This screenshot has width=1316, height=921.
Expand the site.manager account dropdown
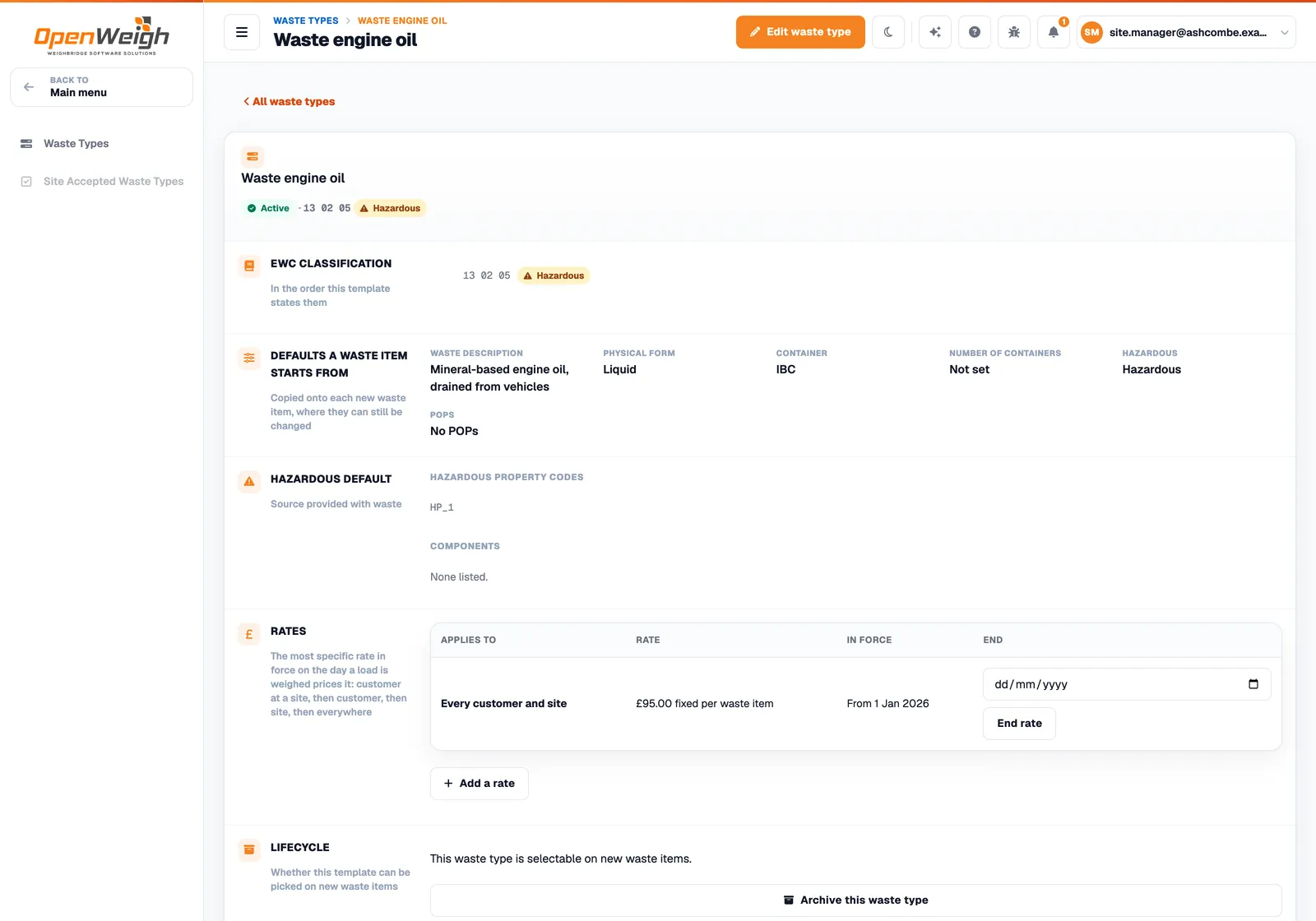click(x=1186, y=32)
